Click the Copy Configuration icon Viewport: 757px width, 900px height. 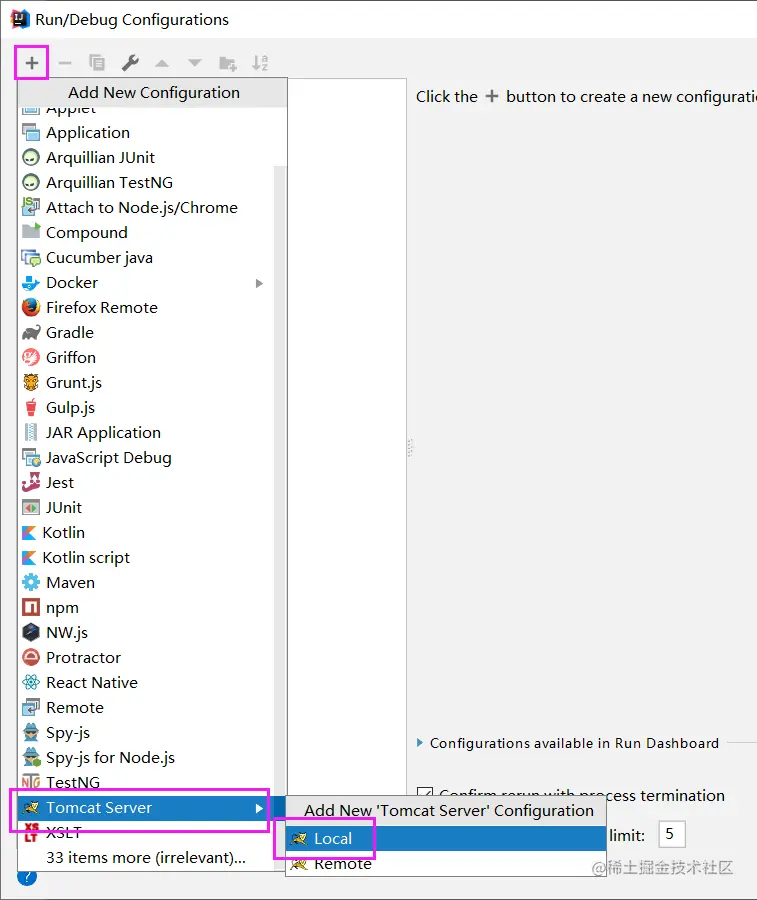(x=97, y=63)
